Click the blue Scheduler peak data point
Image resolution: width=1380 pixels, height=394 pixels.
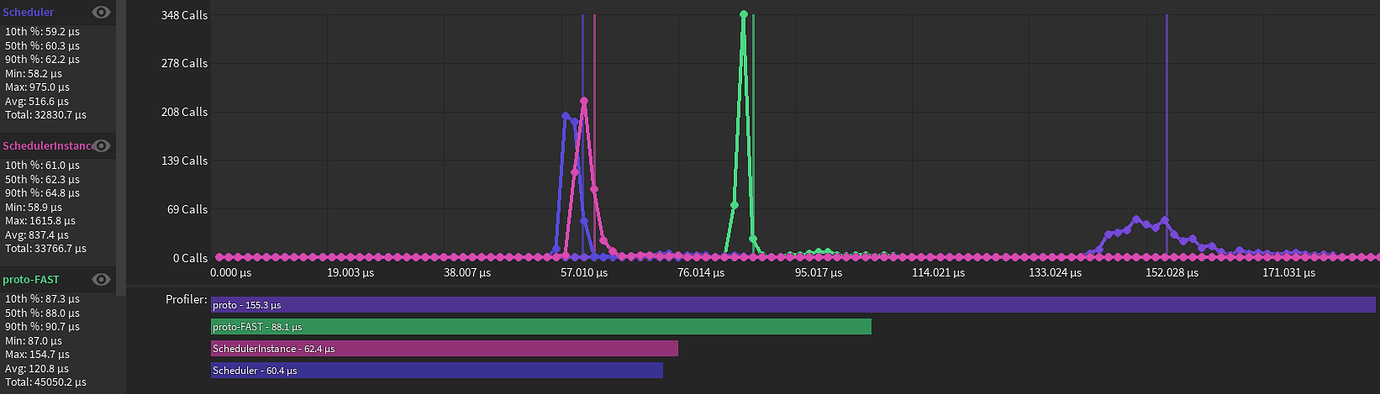(565, 116)
